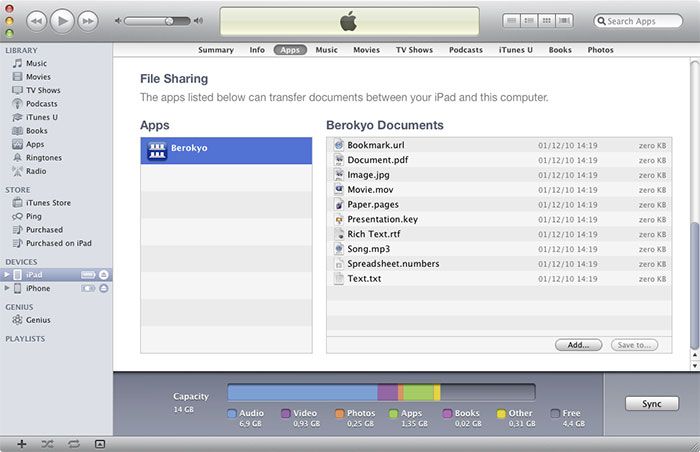Toggle shuffle playback
This screenshot has height=452, width=700.
(x=47, y=444)
